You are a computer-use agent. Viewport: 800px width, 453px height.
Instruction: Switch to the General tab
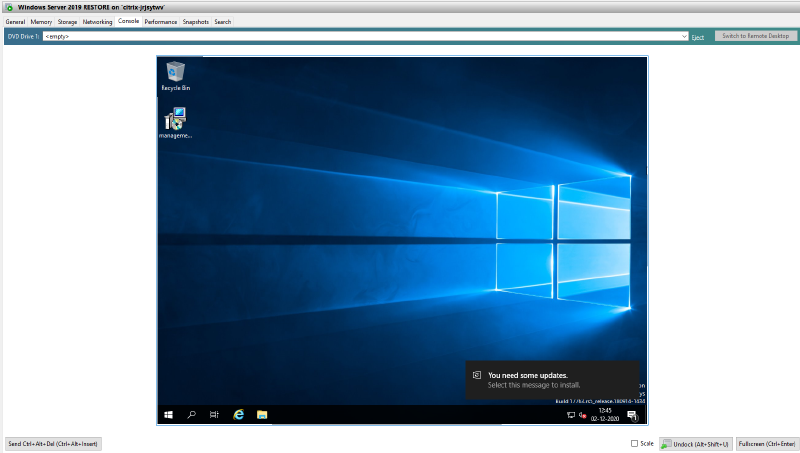pos(15,22)
